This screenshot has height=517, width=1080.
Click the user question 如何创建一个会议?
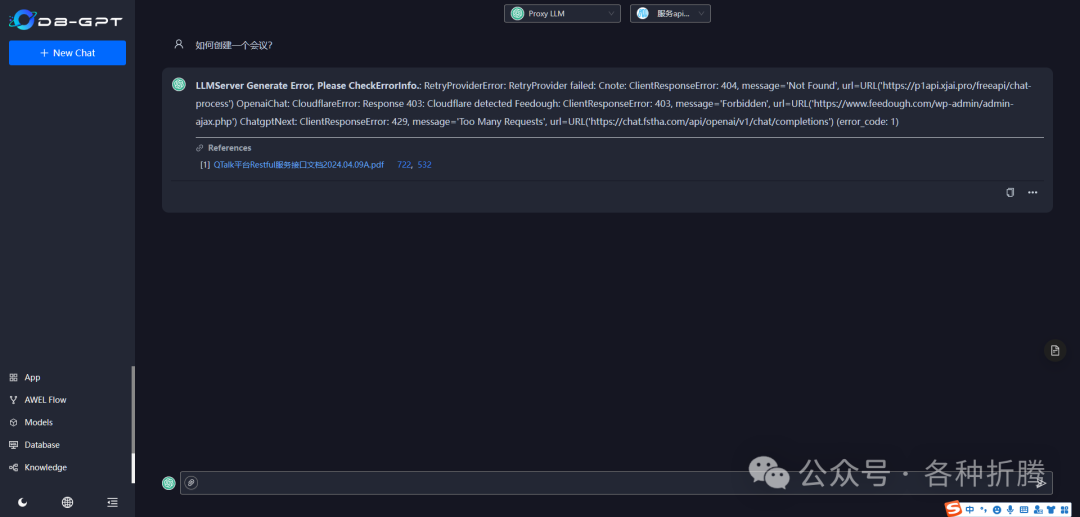234,45
